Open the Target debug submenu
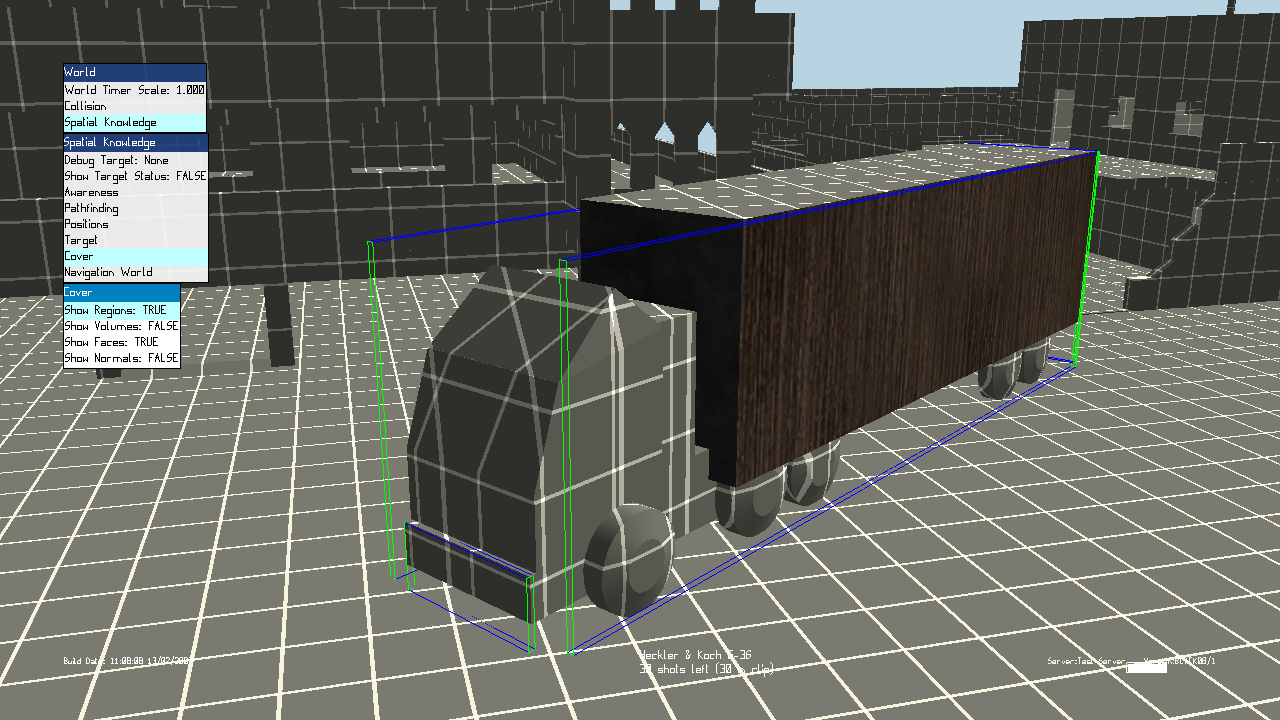 click(x=135, y=240)
